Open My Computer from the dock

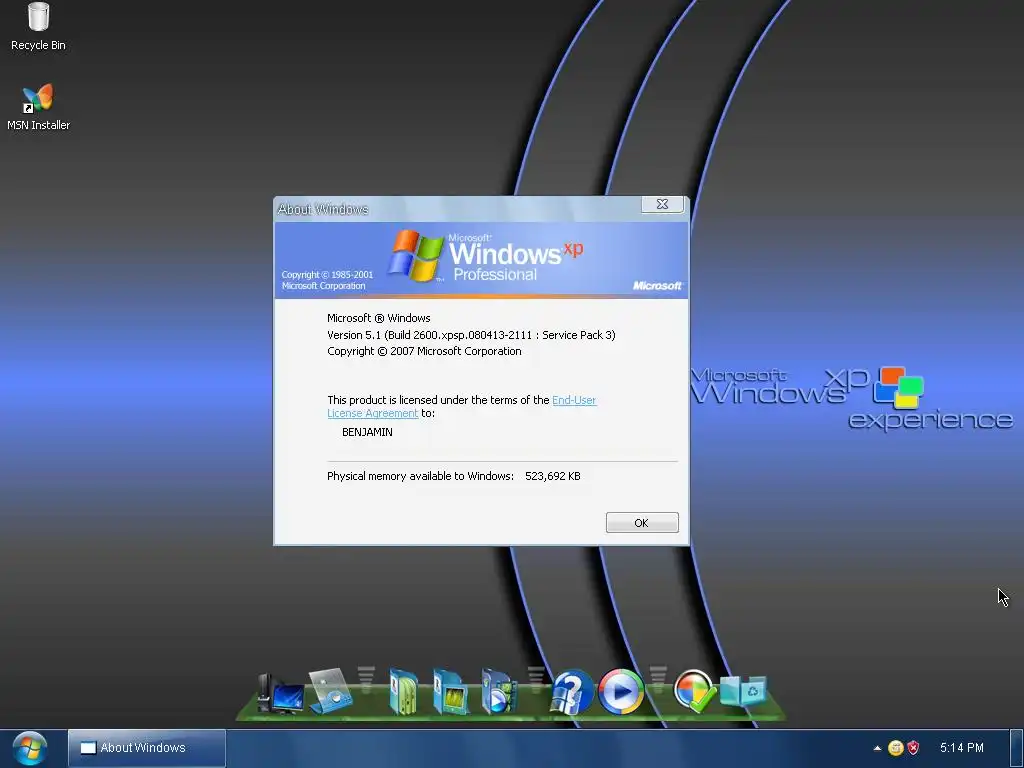pyautogui.click(x=280, y=694)
